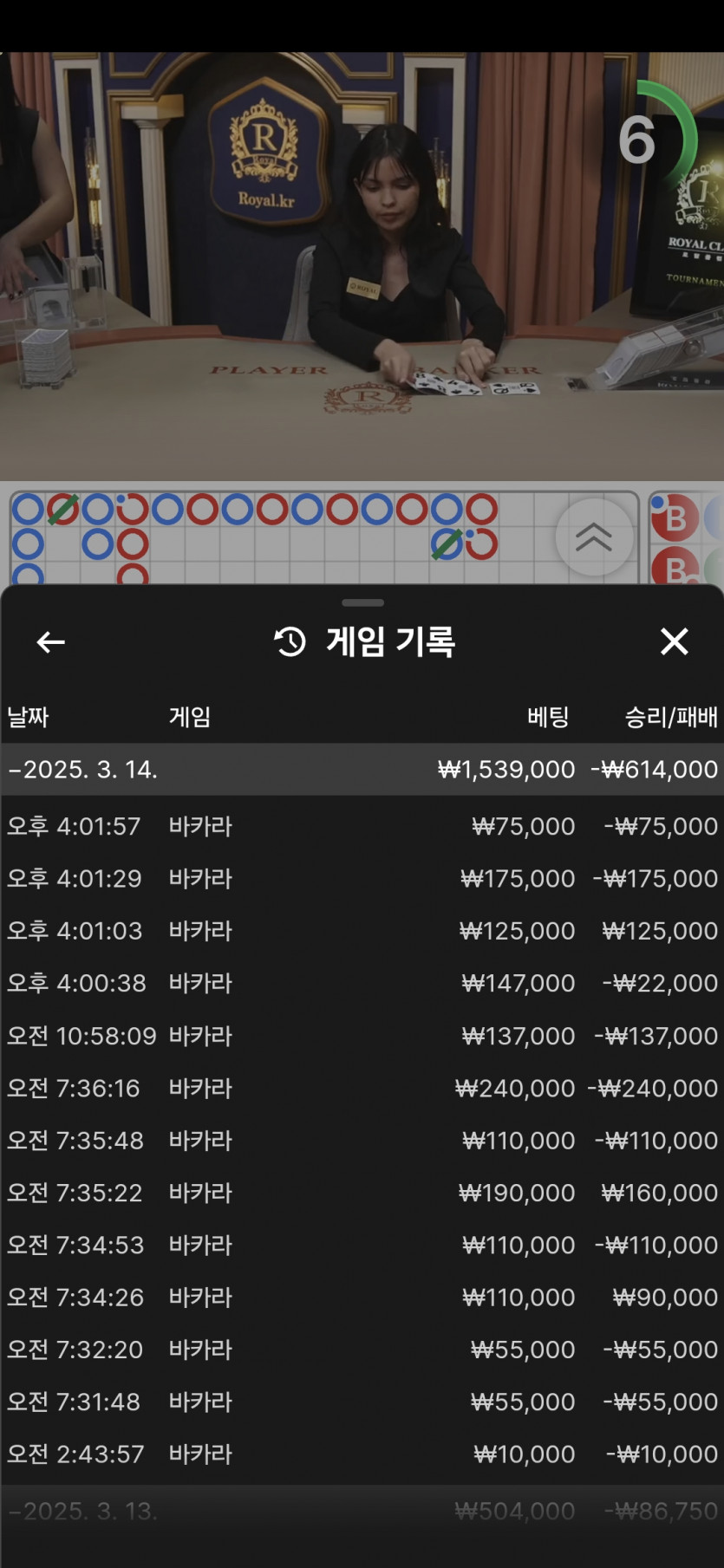The width and height of the screenshot is (724, 1568).
Task: Open the 오전 10:58:09 바카라 record
Action: 362,1036
